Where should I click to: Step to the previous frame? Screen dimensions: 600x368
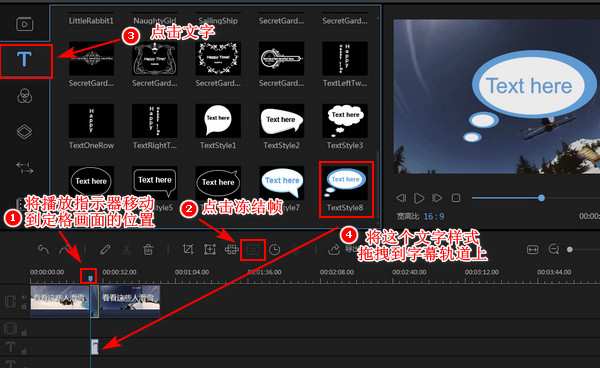[x=401, y=198]
